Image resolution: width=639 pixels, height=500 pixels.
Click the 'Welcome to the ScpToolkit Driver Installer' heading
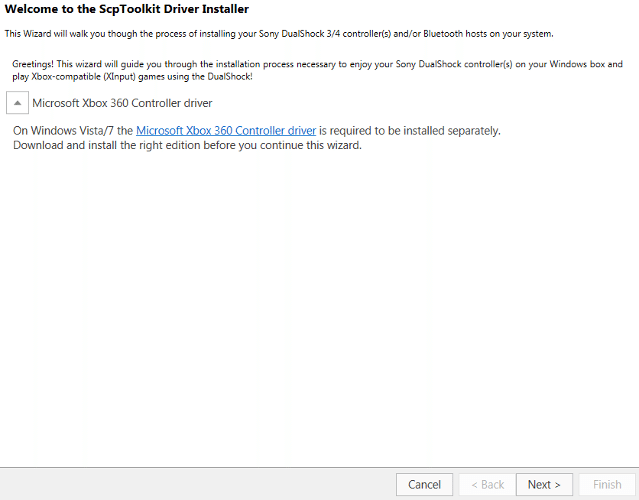(x=126, y=9)
